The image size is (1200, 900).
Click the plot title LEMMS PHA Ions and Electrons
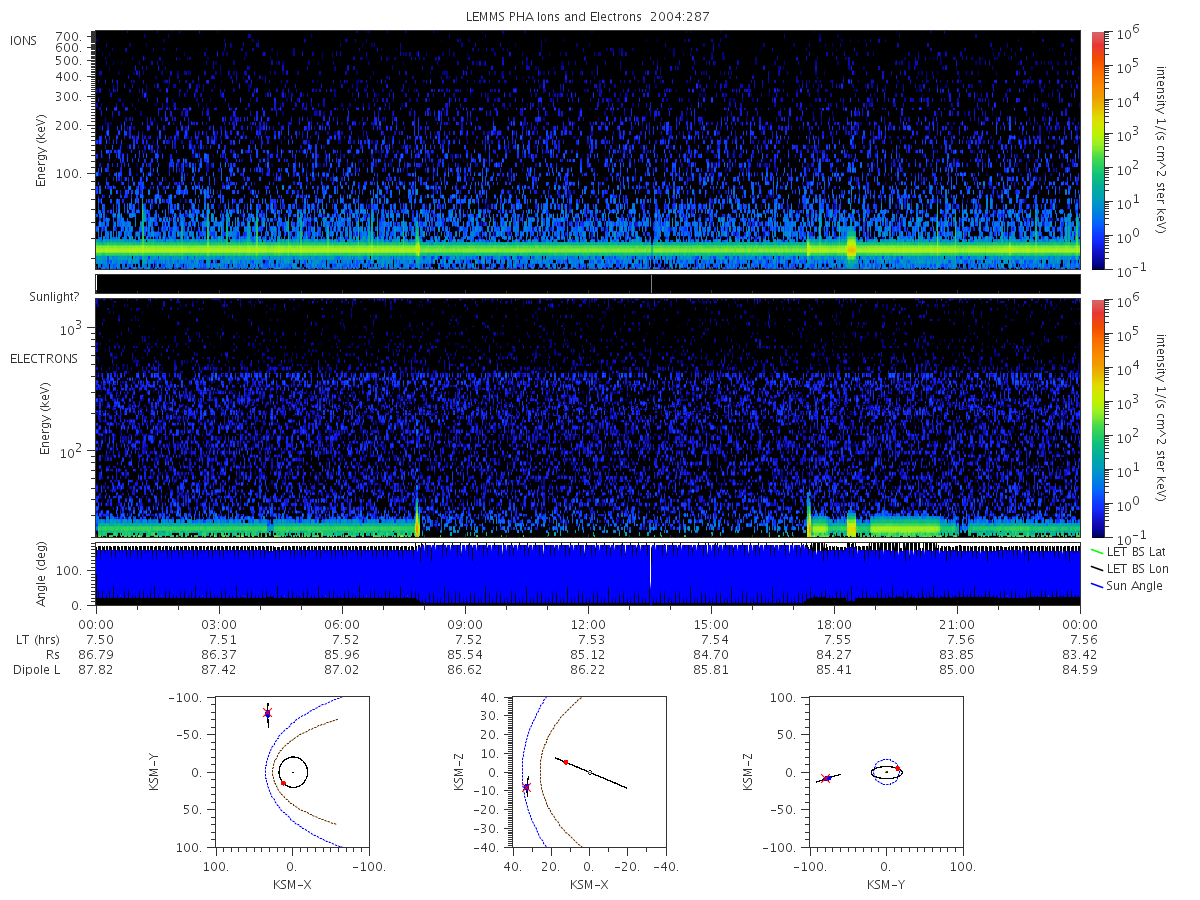pyautogui.click(x=554, y=17)
